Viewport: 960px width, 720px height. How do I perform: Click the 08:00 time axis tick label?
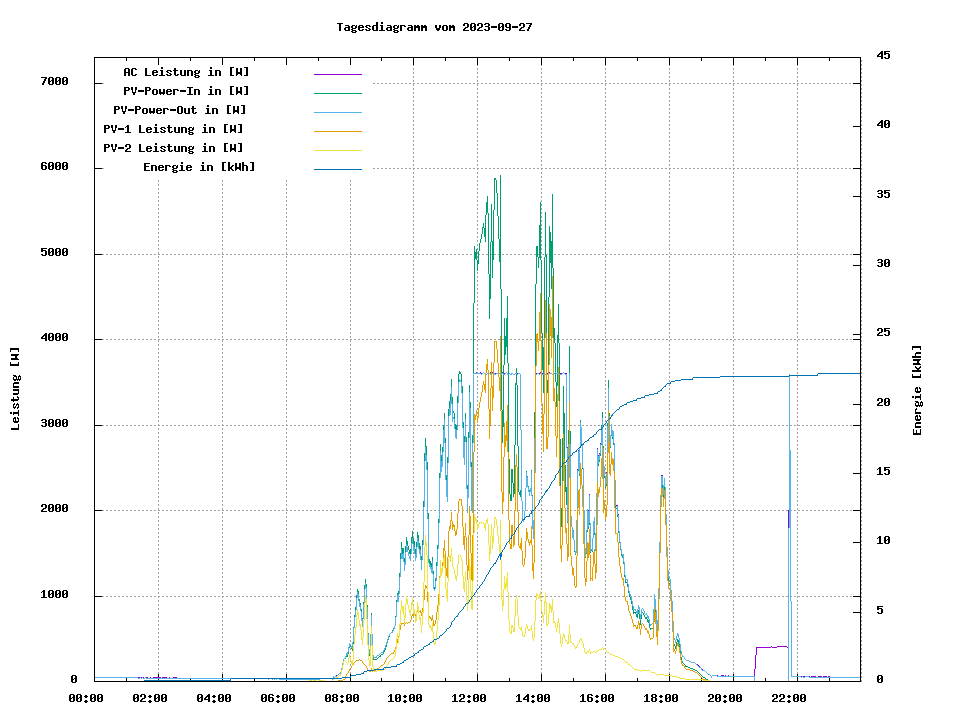click(x=341, y=698)
